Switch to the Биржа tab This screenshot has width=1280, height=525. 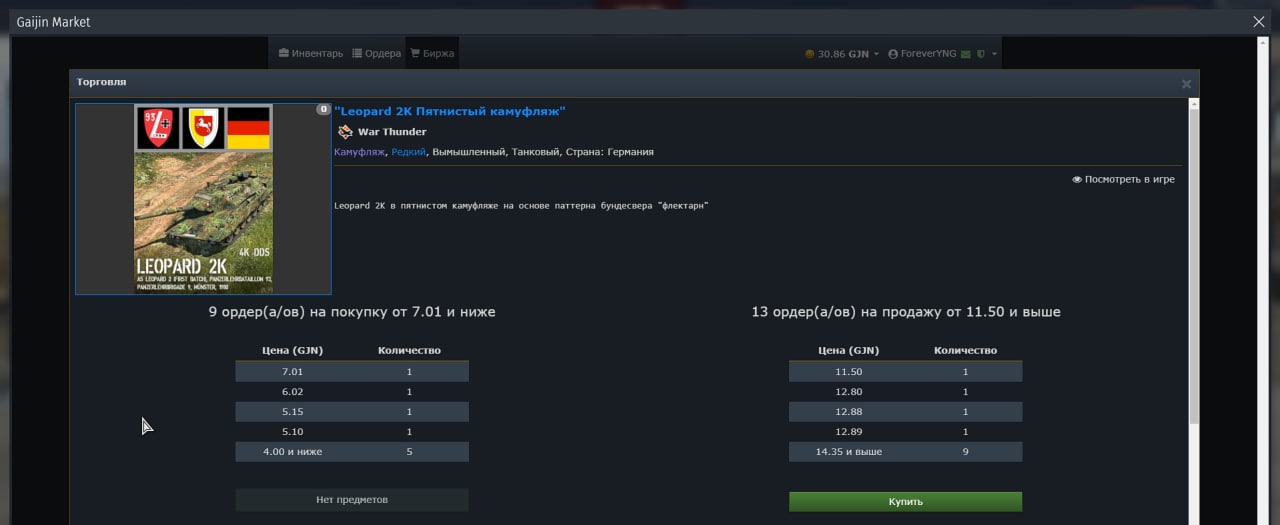pos(432,53)
